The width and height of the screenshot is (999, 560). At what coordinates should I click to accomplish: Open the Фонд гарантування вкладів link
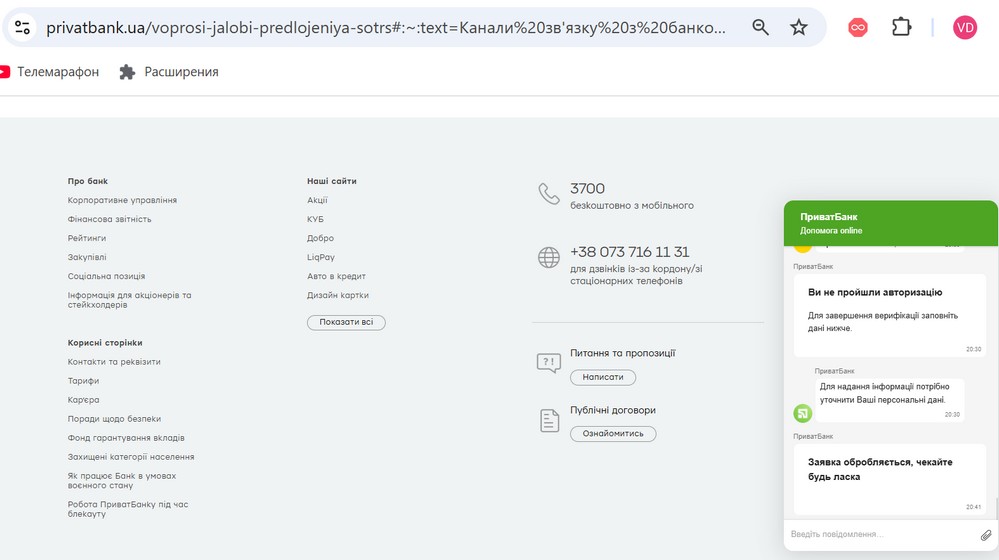(x=126, y=438)
